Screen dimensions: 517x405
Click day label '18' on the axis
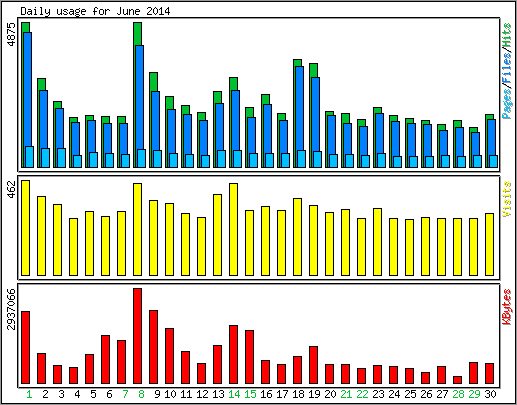click(298, 394)
